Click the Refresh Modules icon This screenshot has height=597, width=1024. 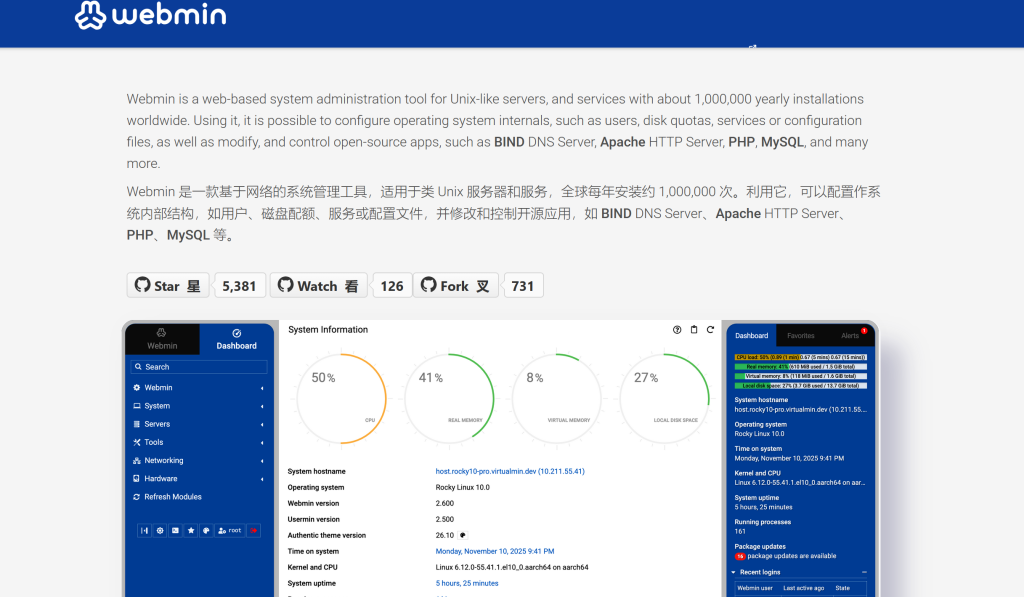coord(136,497)
